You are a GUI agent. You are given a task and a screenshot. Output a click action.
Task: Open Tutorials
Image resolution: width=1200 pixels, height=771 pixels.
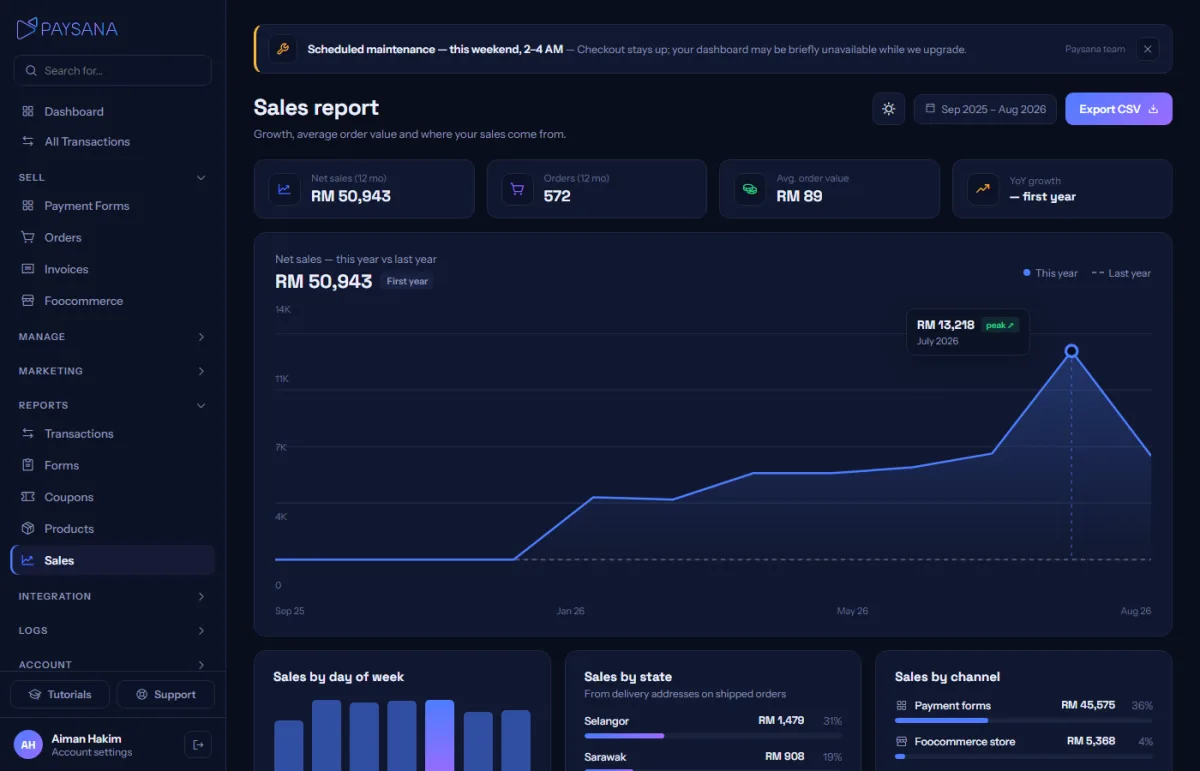[60, 694]
